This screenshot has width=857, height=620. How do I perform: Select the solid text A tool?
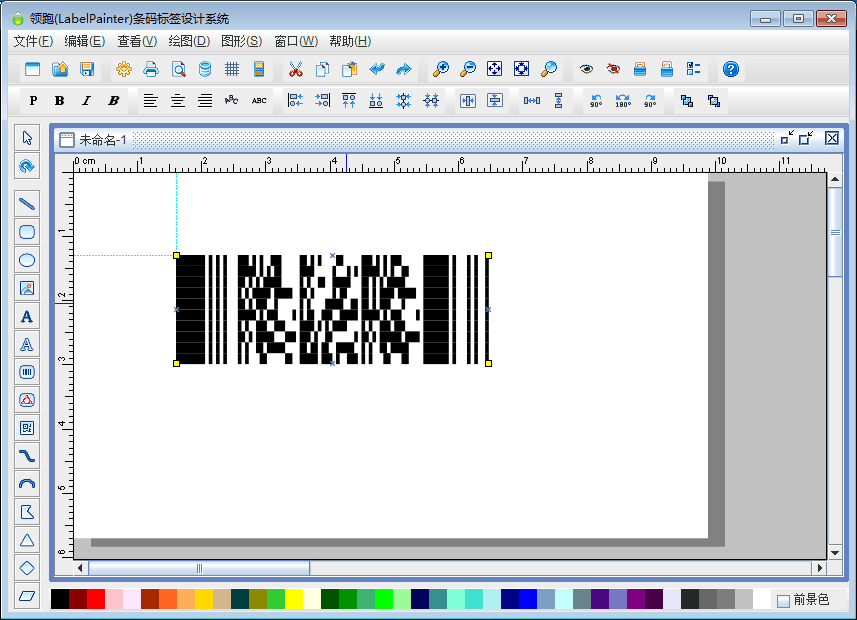click(27, 316)
